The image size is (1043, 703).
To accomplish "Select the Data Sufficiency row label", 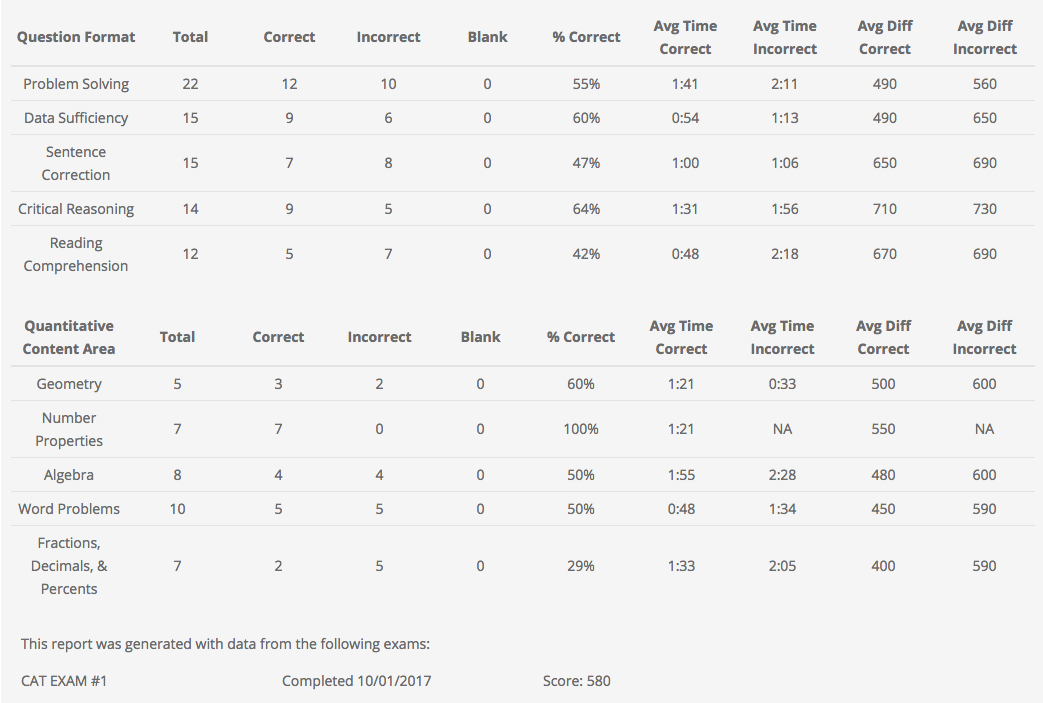I will tap(76, 118).
